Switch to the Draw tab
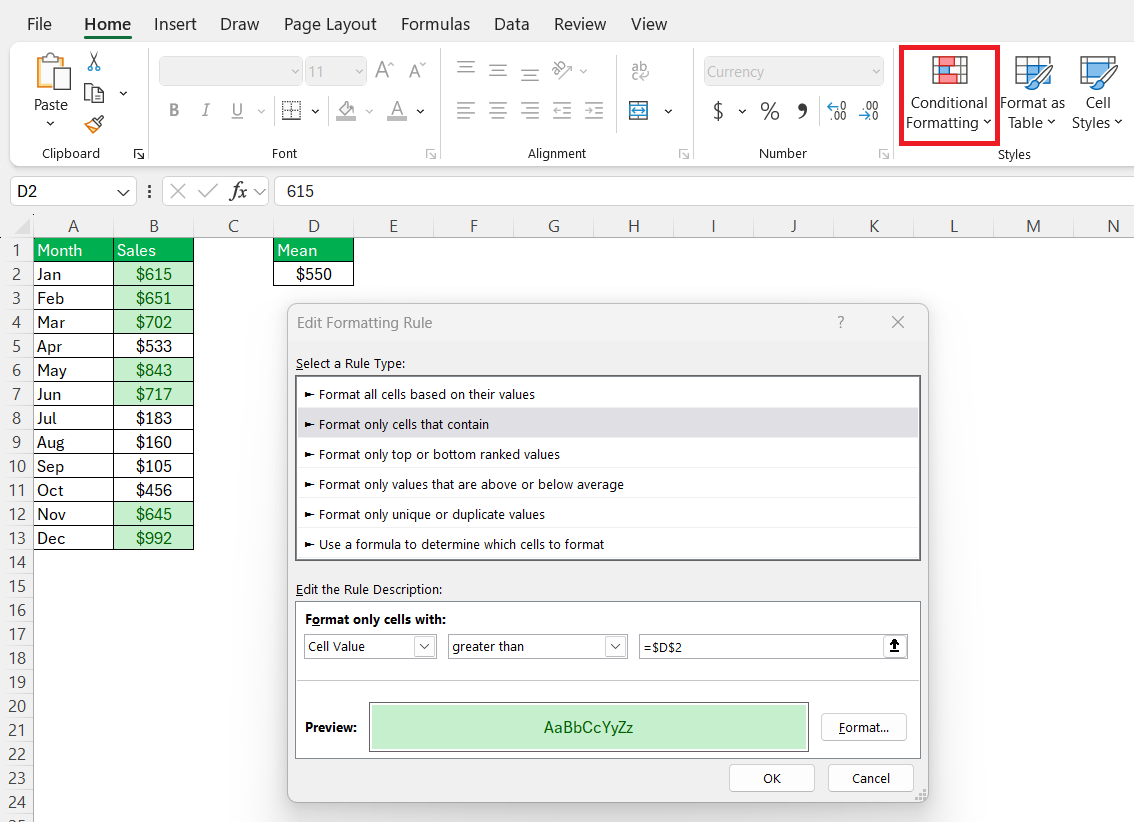This screenshot has width=1134, height=822. [239, 24]
